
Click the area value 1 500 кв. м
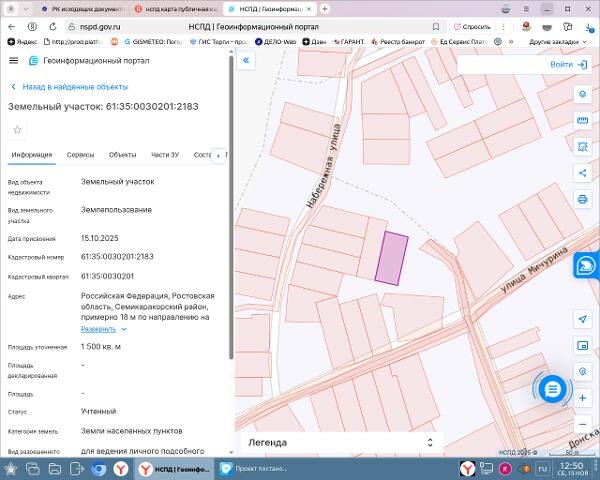pos(101,346)
